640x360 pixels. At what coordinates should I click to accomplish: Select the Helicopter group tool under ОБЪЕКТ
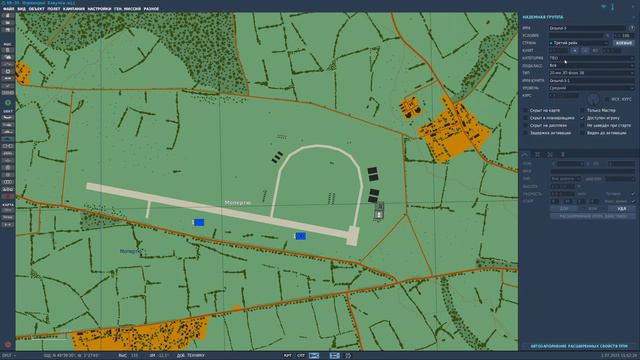pos(8,124)
